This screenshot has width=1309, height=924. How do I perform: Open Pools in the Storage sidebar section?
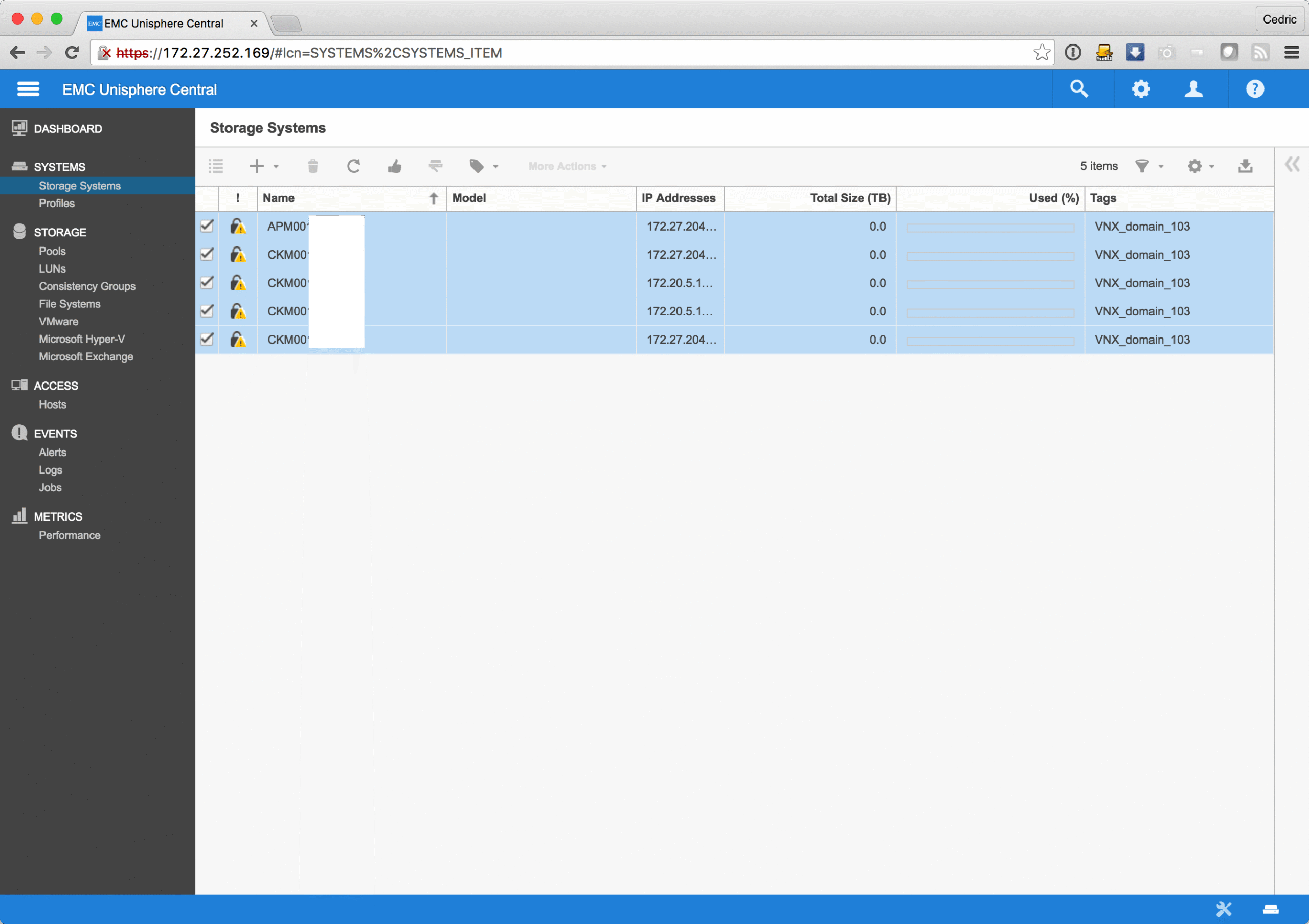point(52,251)
